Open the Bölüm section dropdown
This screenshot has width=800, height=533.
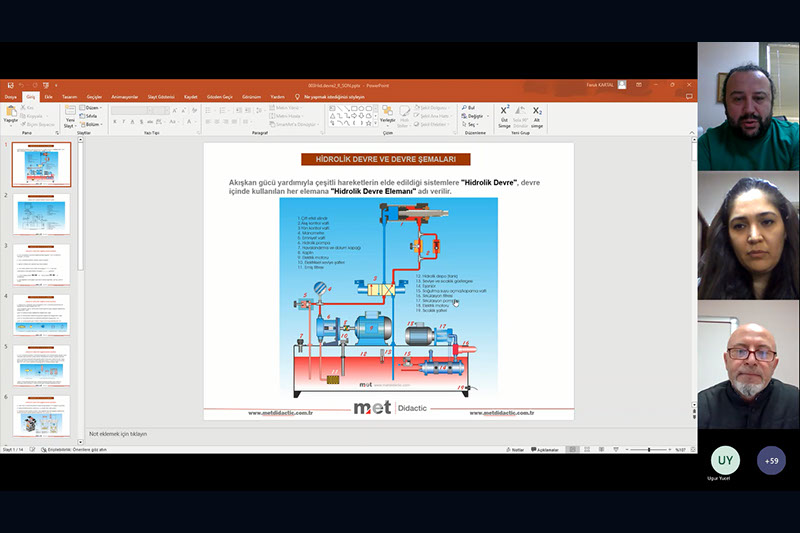(x=92, y=123)
